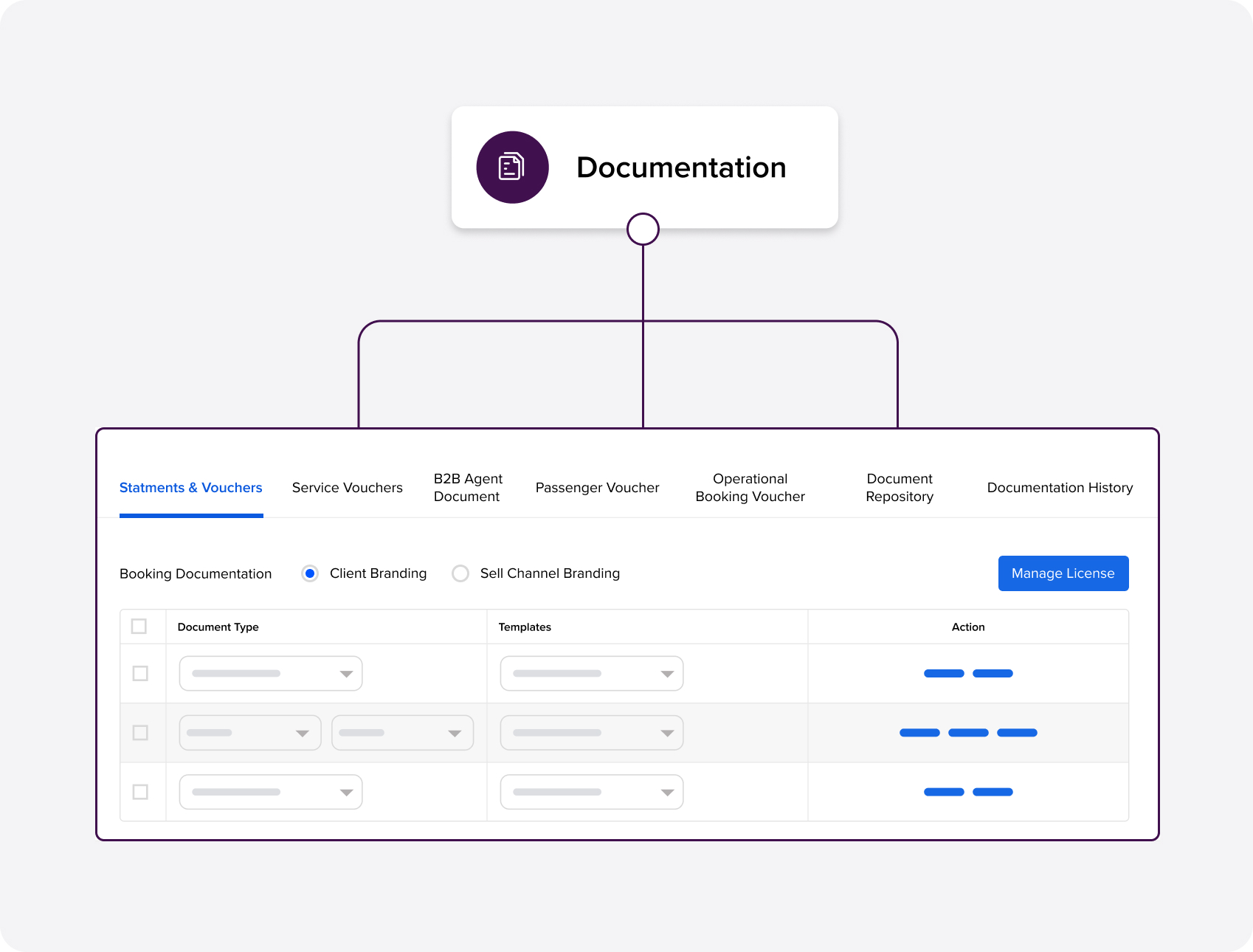
Task: View the Documentation History tab
Action: coord(1060,488)
